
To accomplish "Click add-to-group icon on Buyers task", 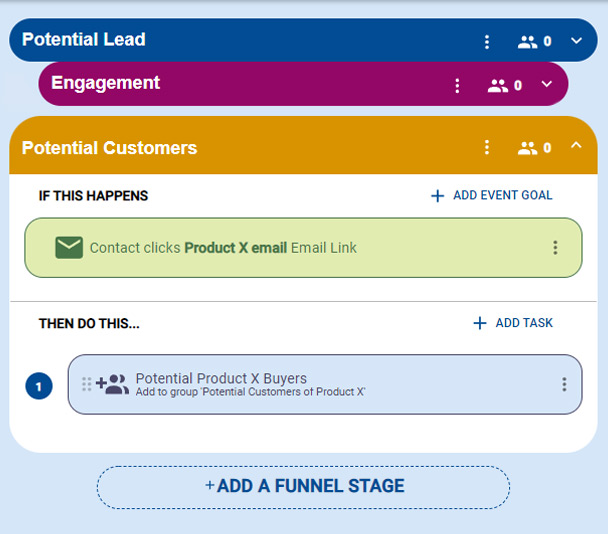I will 112,384.
